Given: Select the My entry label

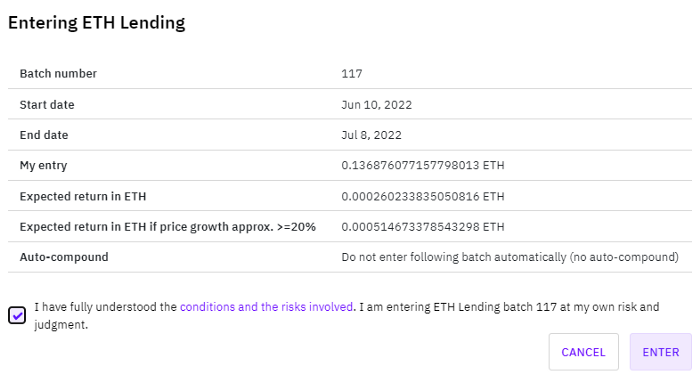Looking at the screenshot, I should pos(43,166).
